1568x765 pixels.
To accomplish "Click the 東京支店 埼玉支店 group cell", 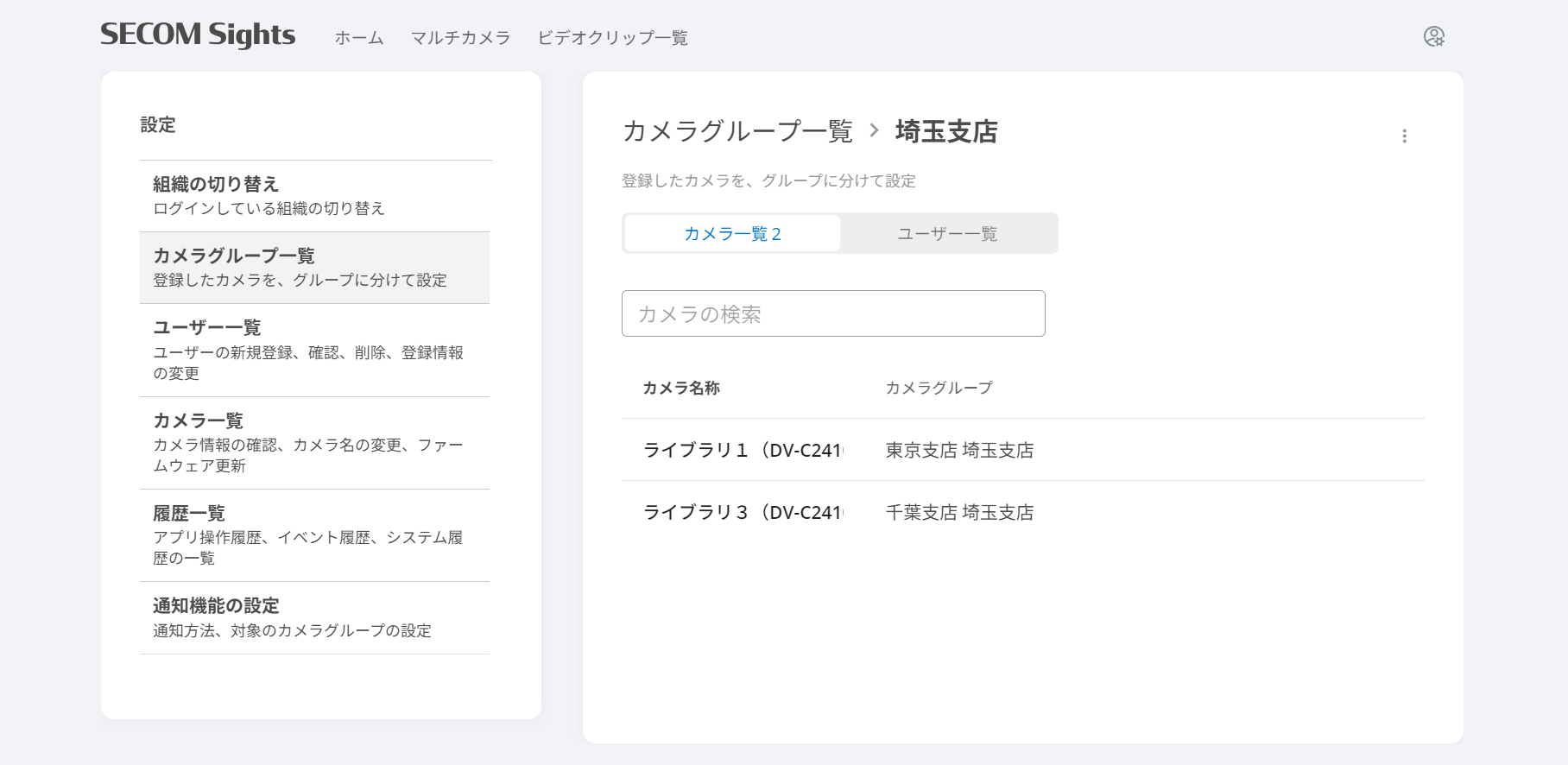I will 959,450.
